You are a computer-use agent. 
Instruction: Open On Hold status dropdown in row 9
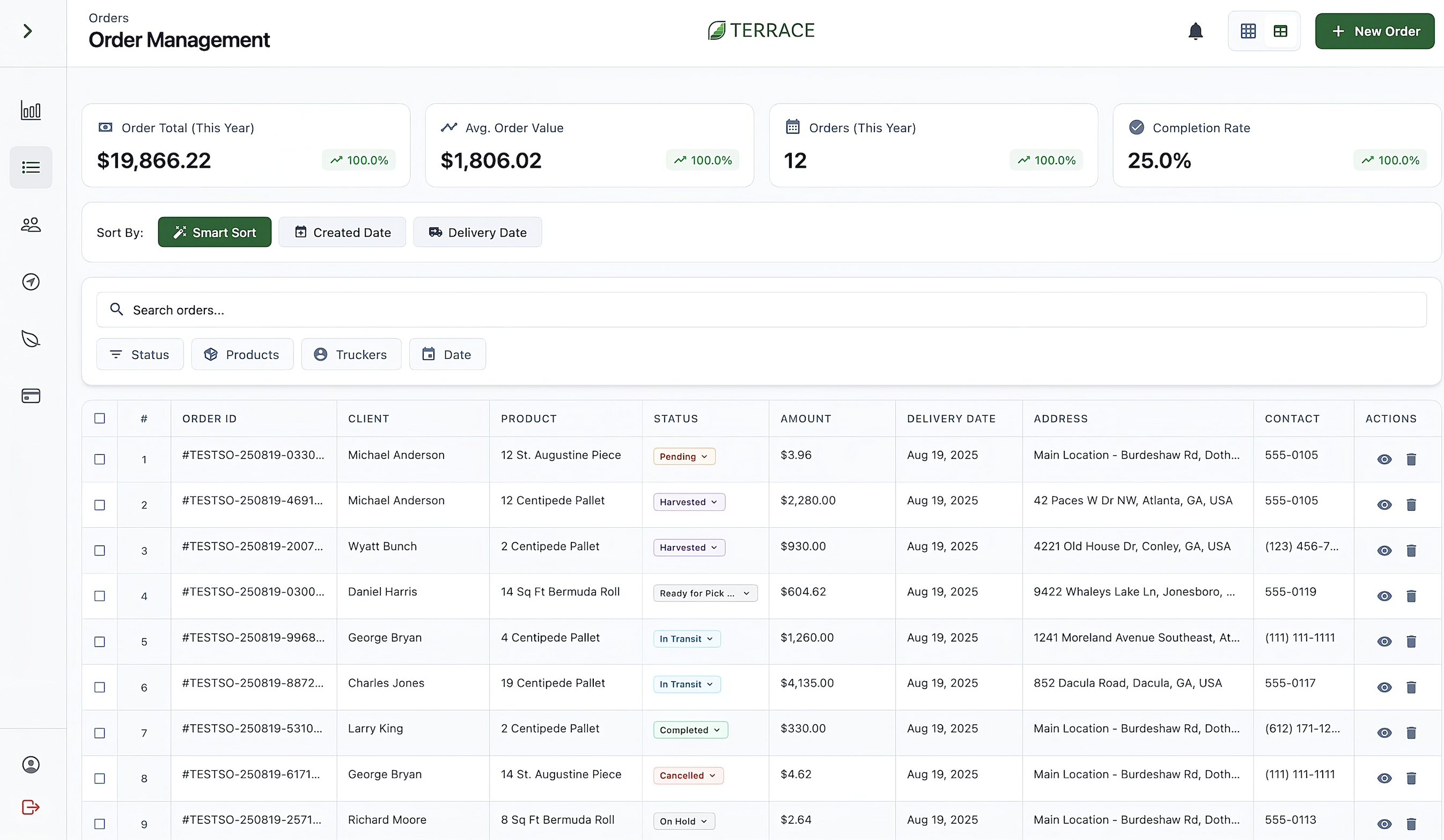[x=683, y=821]
